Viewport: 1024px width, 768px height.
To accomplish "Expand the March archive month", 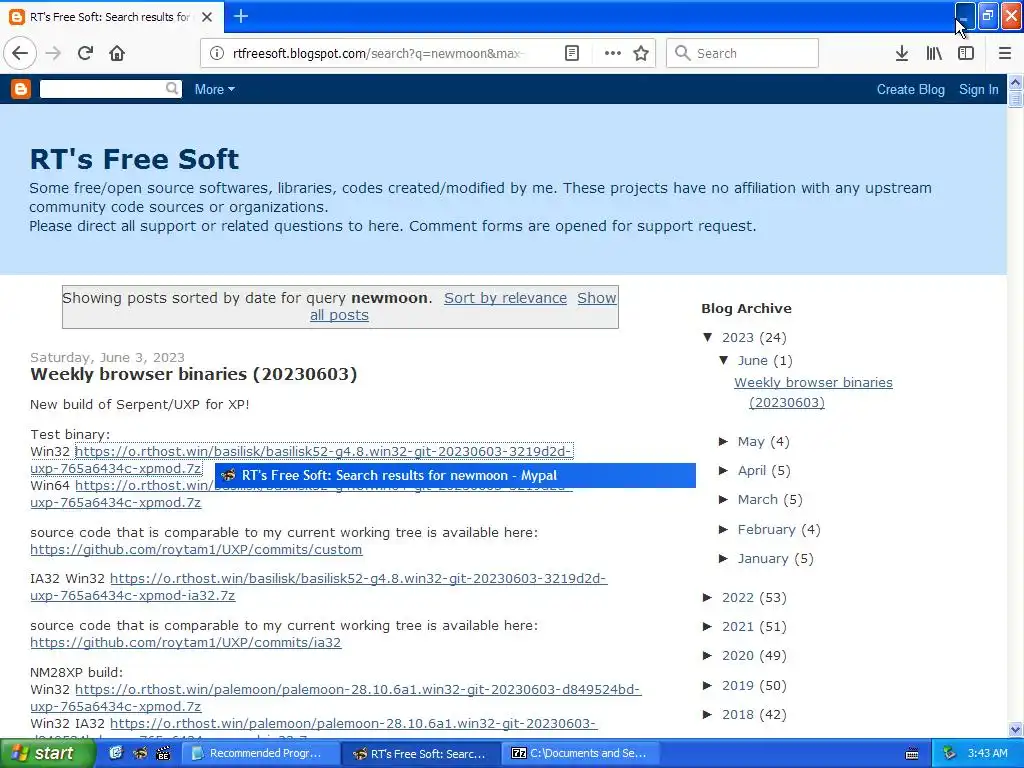I will (724, 500).
